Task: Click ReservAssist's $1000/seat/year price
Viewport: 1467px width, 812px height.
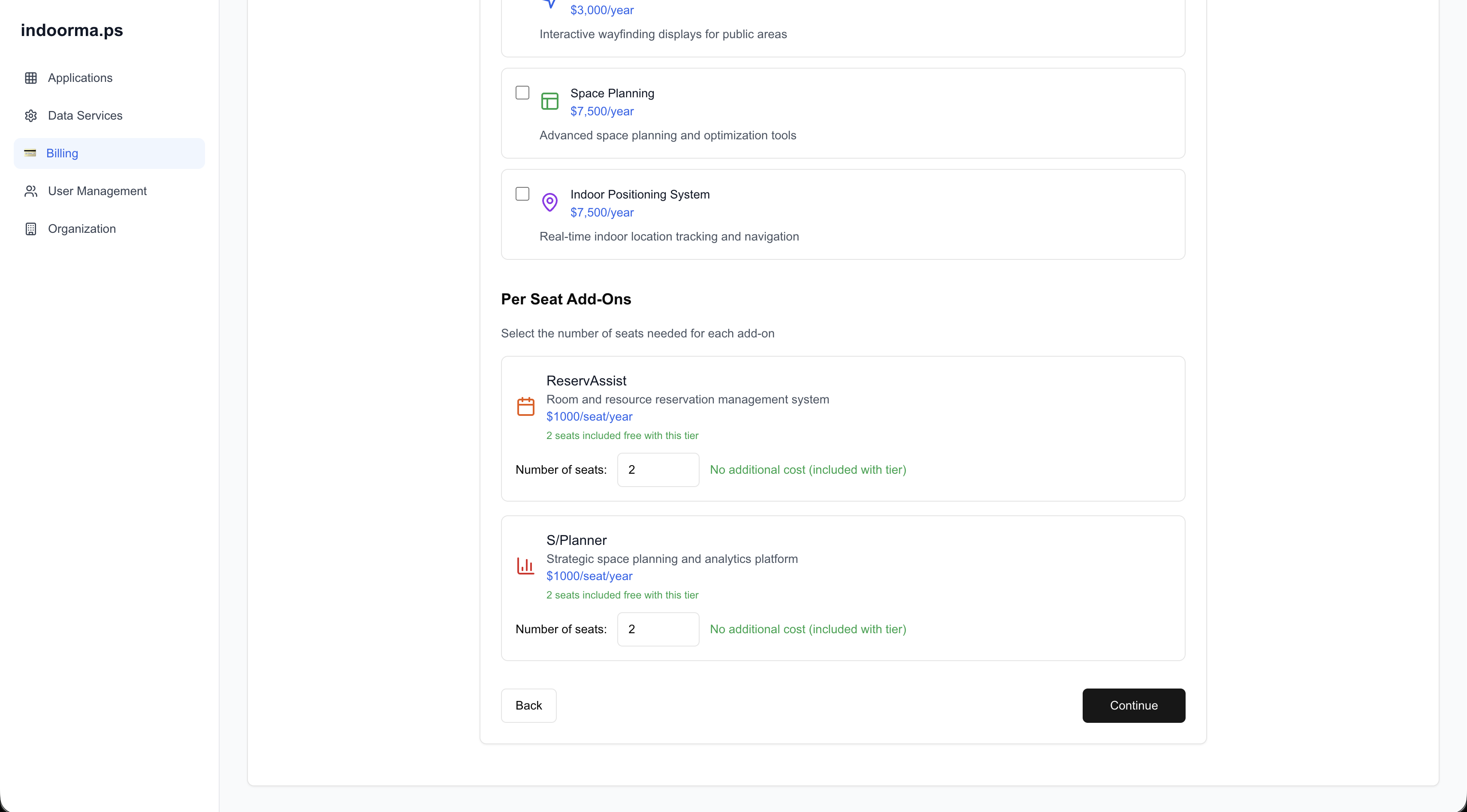Action: point(589,417)
